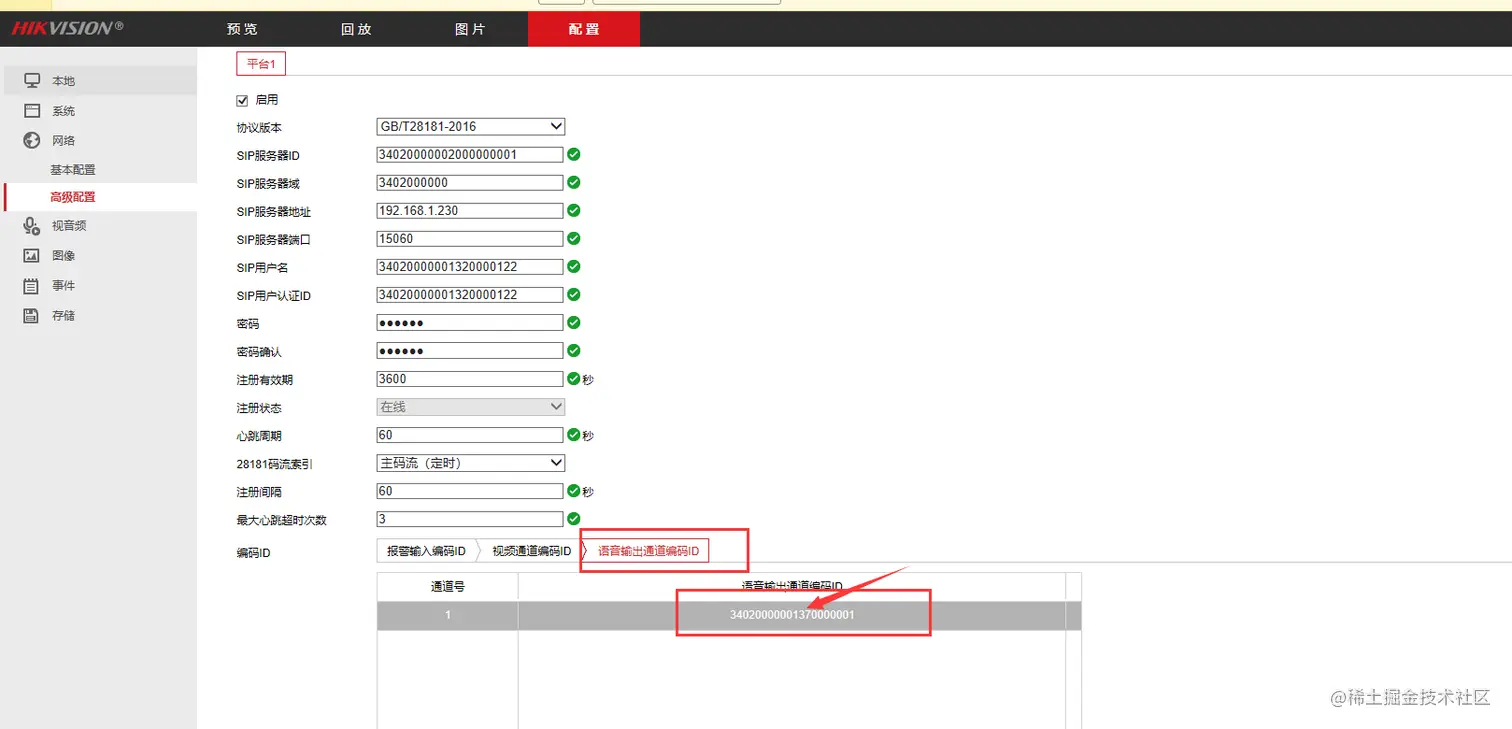Image resolution: width=1512 pixels, height=729 pixels.
Task: Click the 心跳周期 input field
Action: (470, 435)
